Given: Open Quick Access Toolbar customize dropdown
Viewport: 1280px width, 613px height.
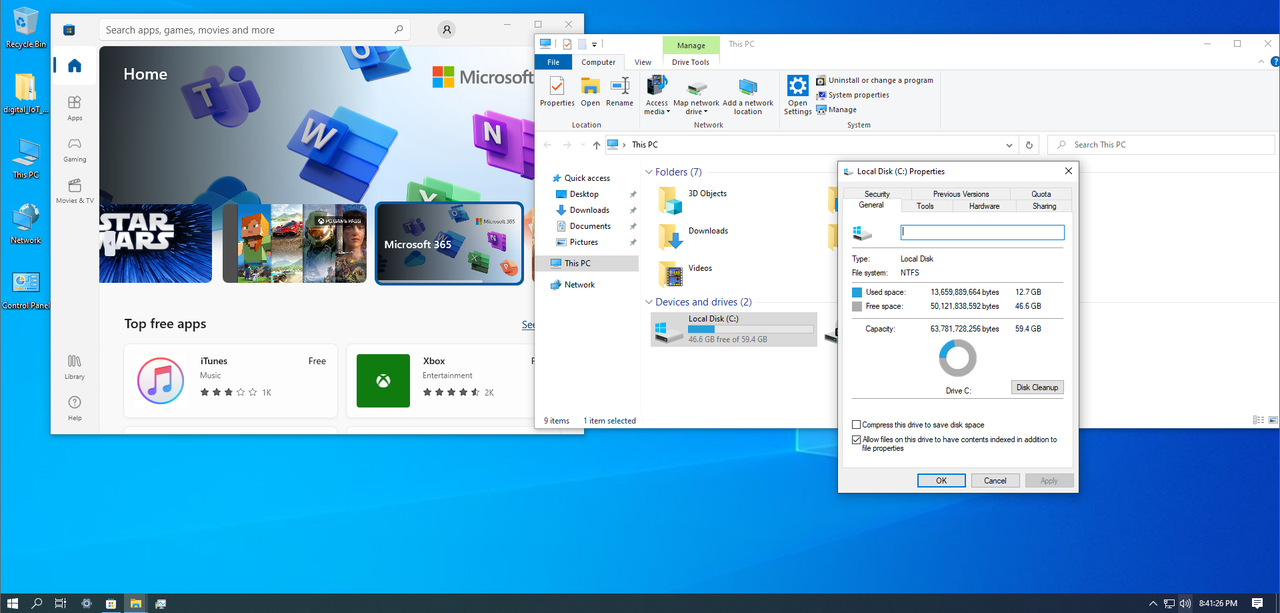Looking at the screenshot, I should tap(594, 44).
